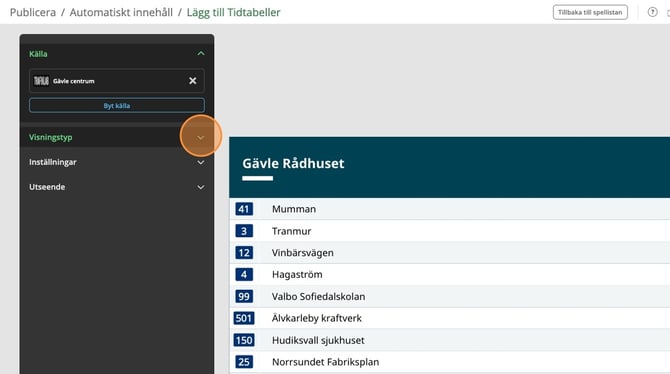670x374 pixels.
Task: Click the Gävle Rådhuset heading
Action: (293, 163)
